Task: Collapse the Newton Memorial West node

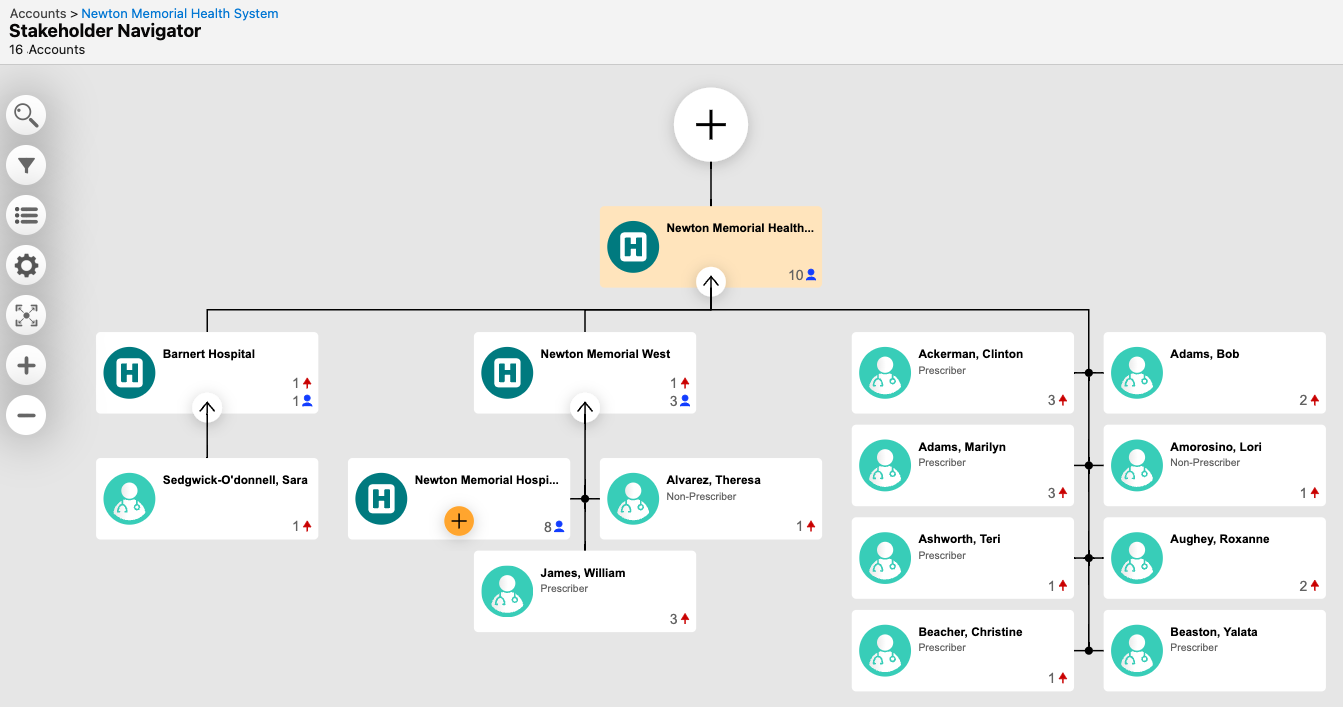Action: [585, 408]
